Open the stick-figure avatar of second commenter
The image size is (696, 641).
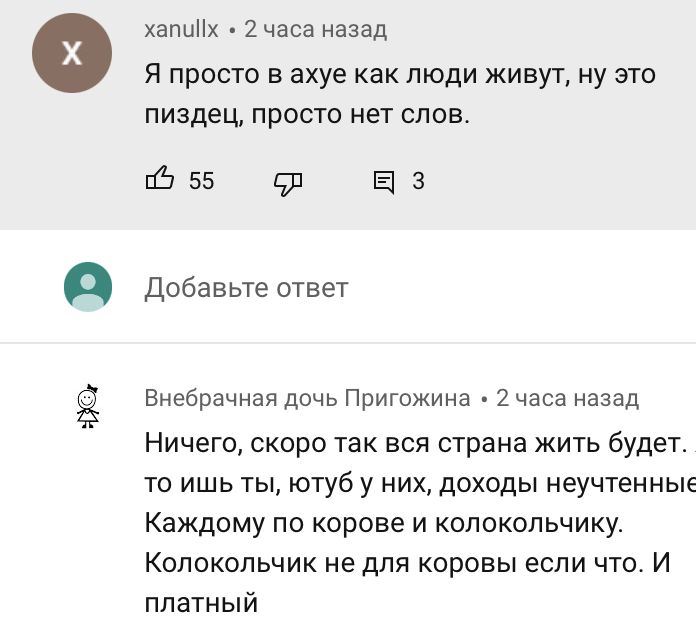88,406
